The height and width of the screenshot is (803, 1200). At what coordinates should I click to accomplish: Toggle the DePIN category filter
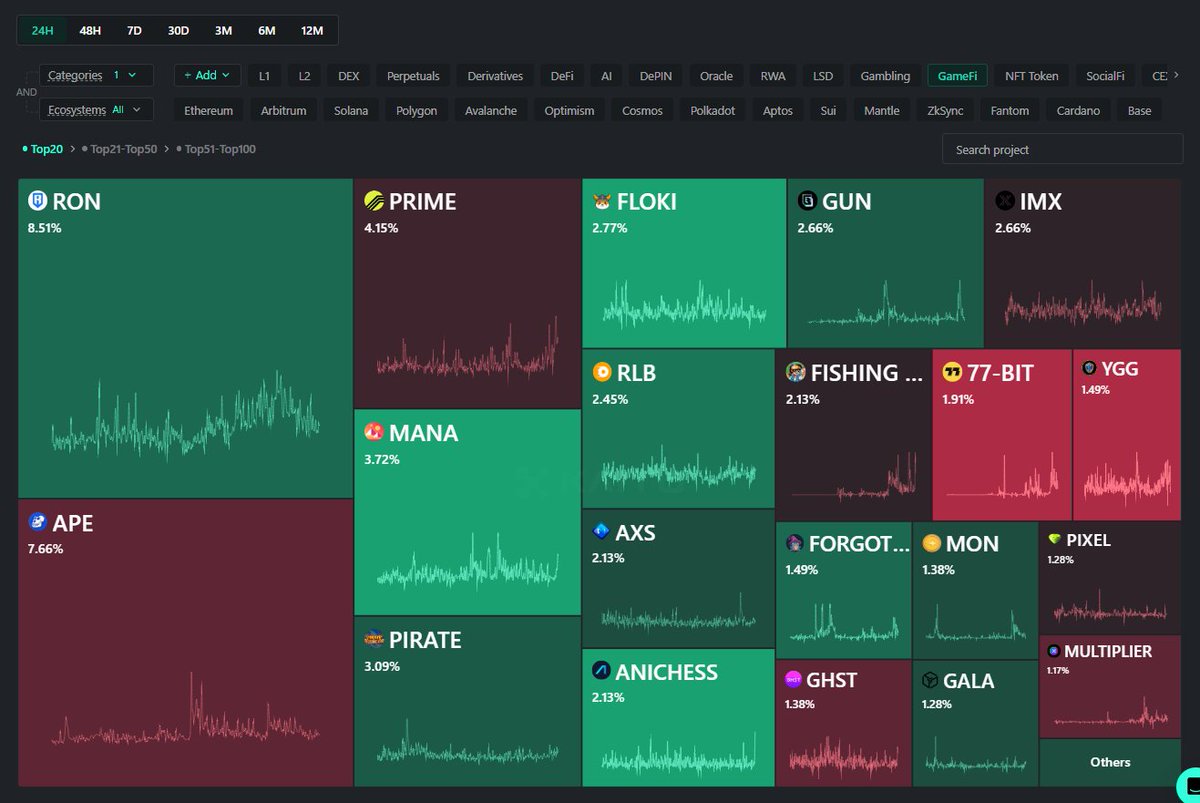tap(656, 76)
